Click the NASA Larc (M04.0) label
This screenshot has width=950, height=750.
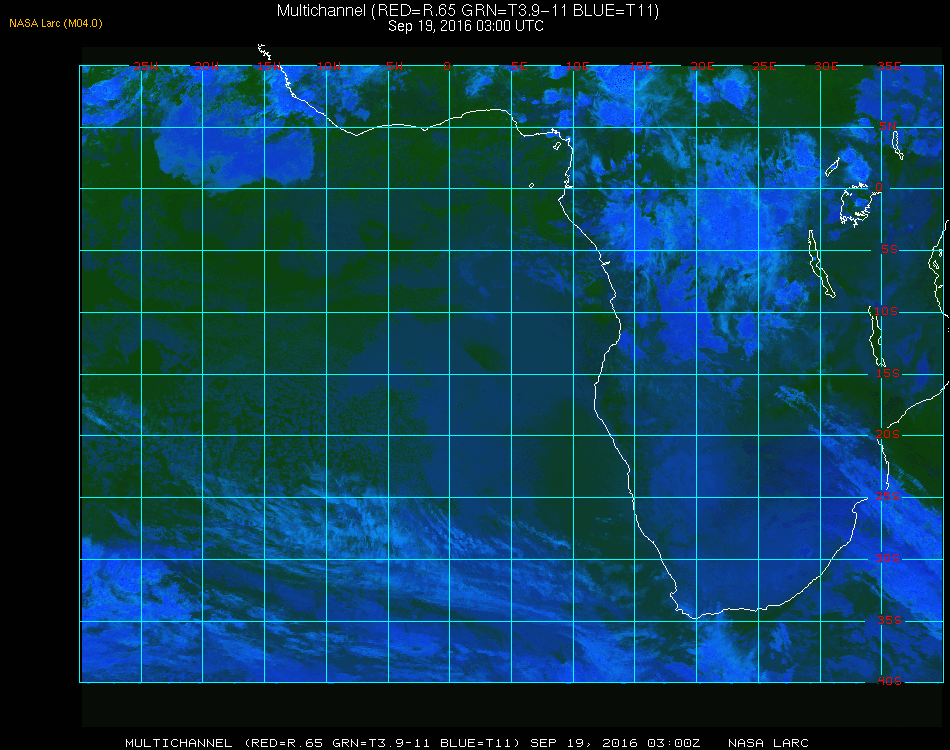[x=56, y=24]
